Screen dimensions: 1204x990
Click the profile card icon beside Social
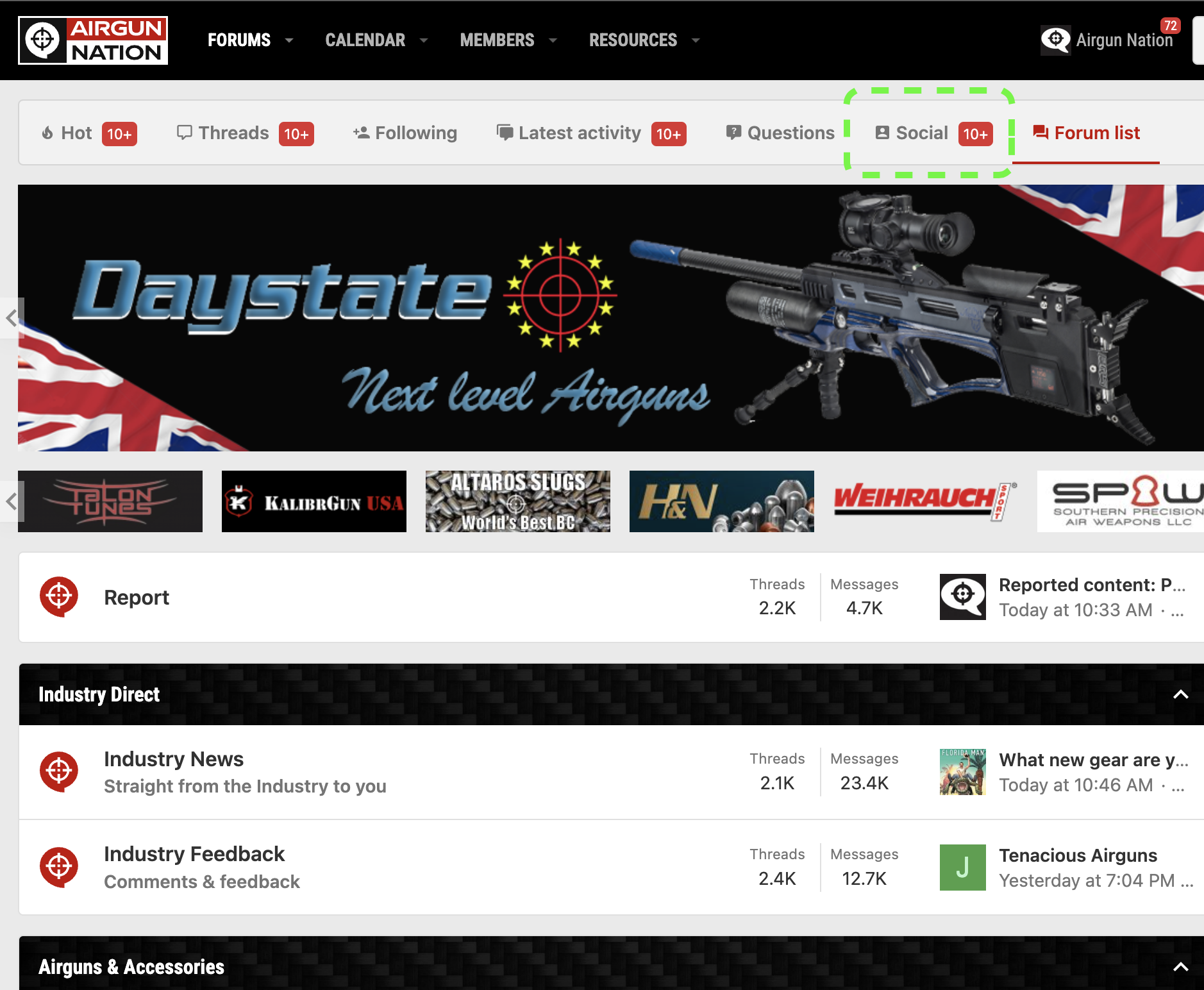(x=882, y=133)
